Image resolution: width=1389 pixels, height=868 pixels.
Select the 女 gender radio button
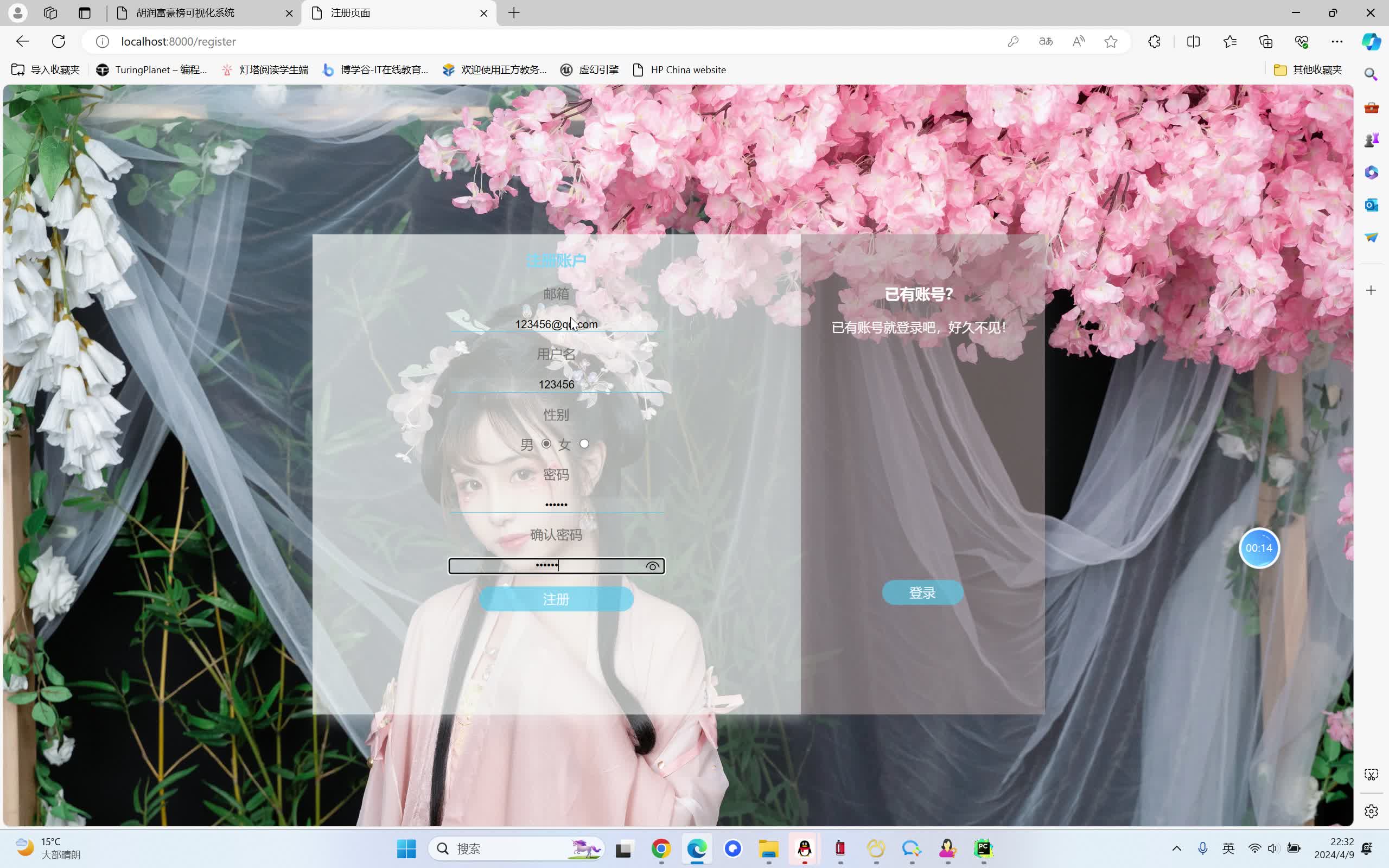click(584, 444)
